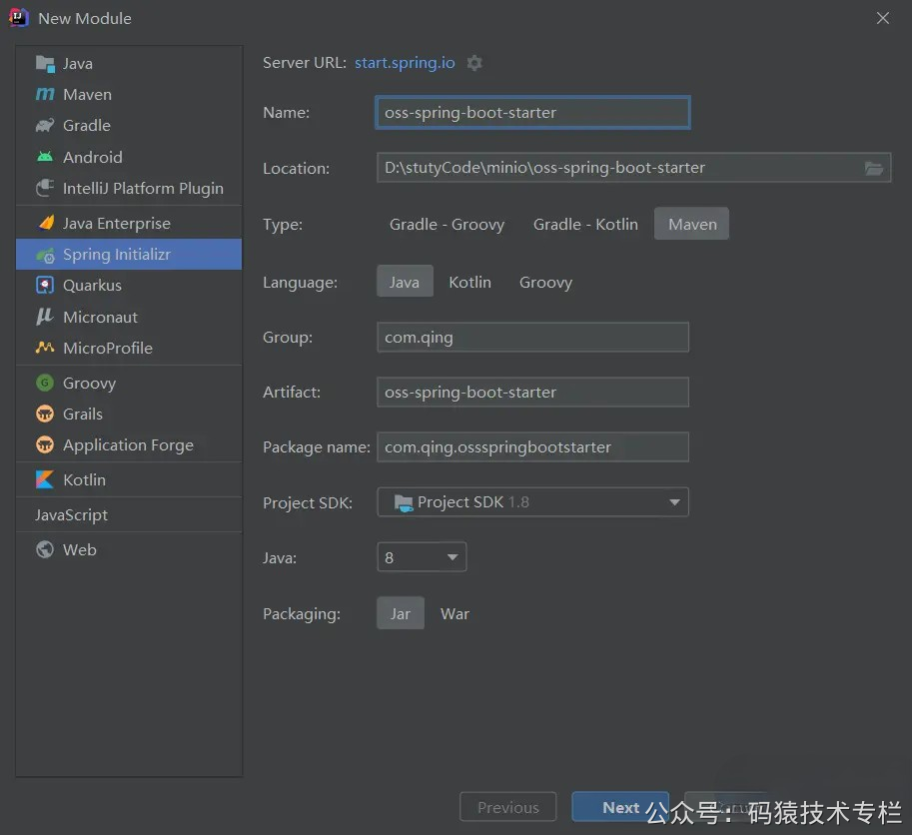Edit the Group field com.qing
Image resolution: width=912 pixels, height=835 pixels.
click(533, 337)
